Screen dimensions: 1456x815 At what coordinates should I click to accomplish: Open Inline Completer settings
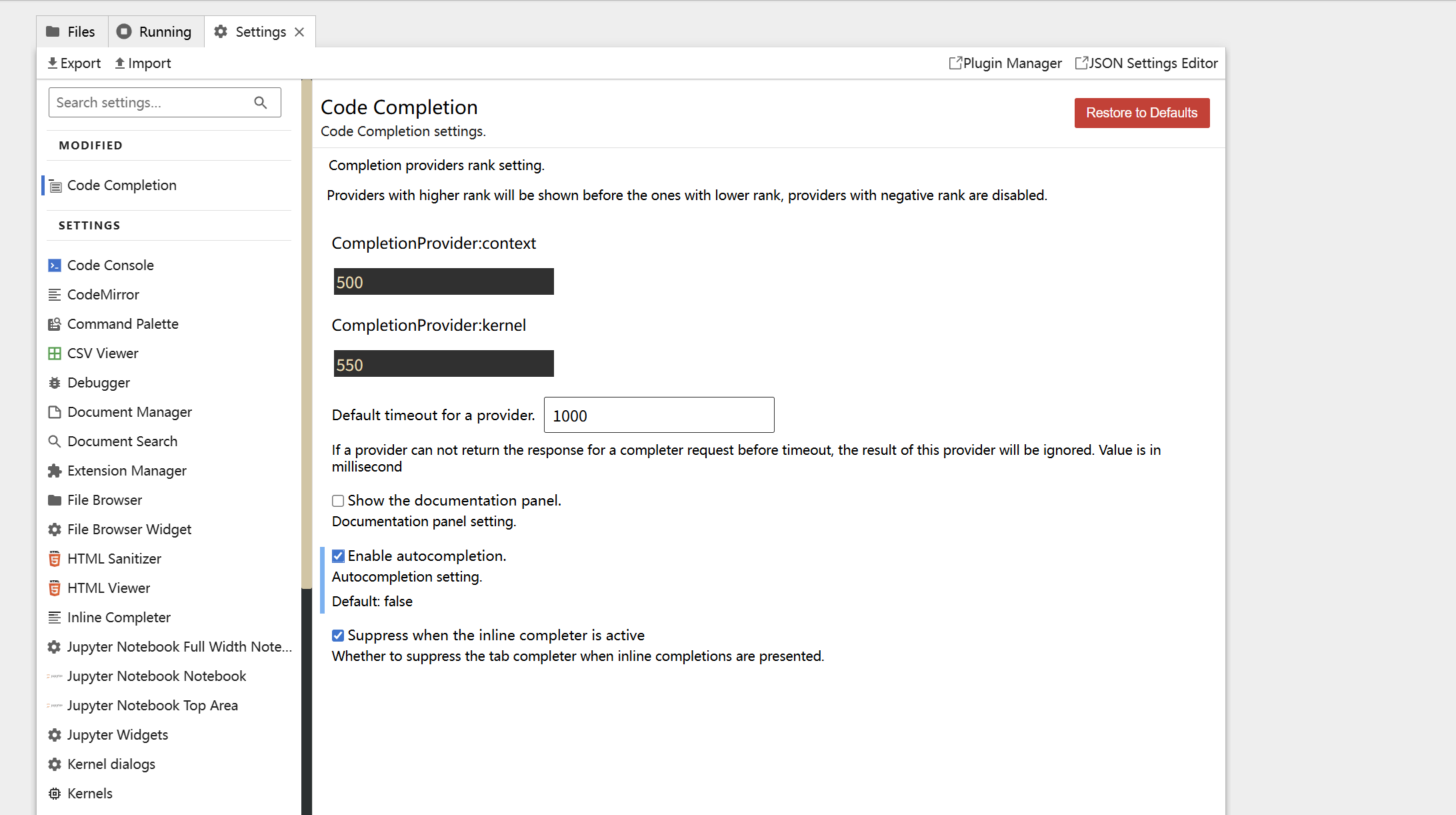click(119, 618)
